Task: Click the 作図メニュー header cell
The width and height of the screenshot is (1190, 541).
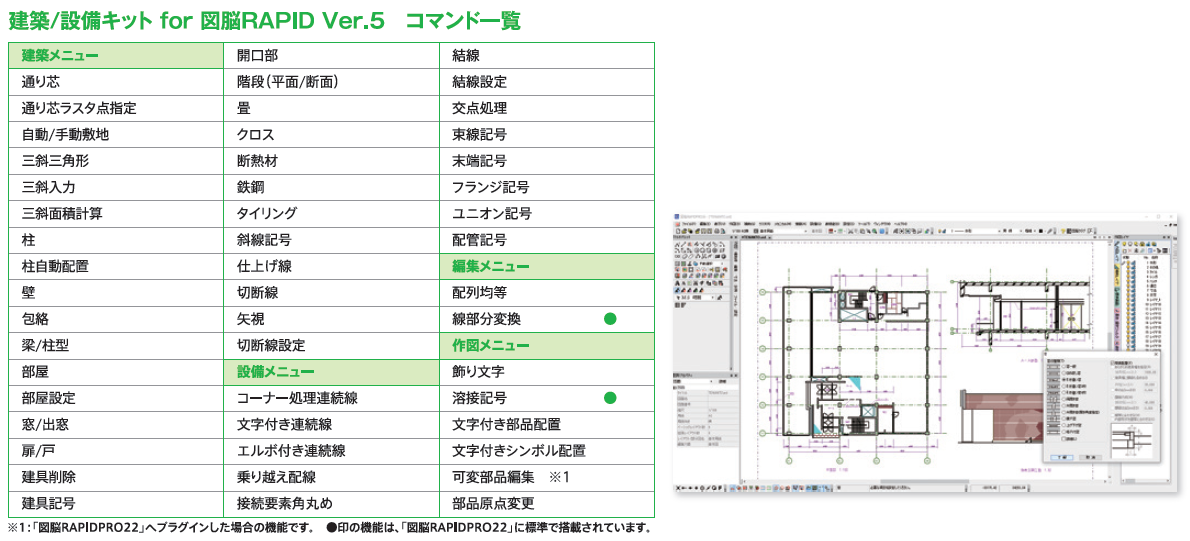Action: click(546, 346)
